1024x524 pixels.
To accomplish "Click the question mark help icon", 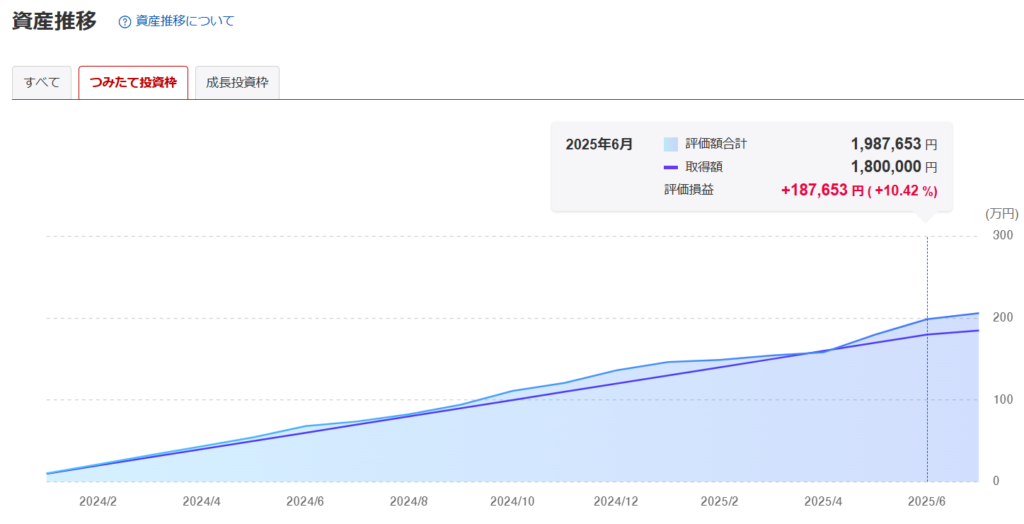I will 125,22.
